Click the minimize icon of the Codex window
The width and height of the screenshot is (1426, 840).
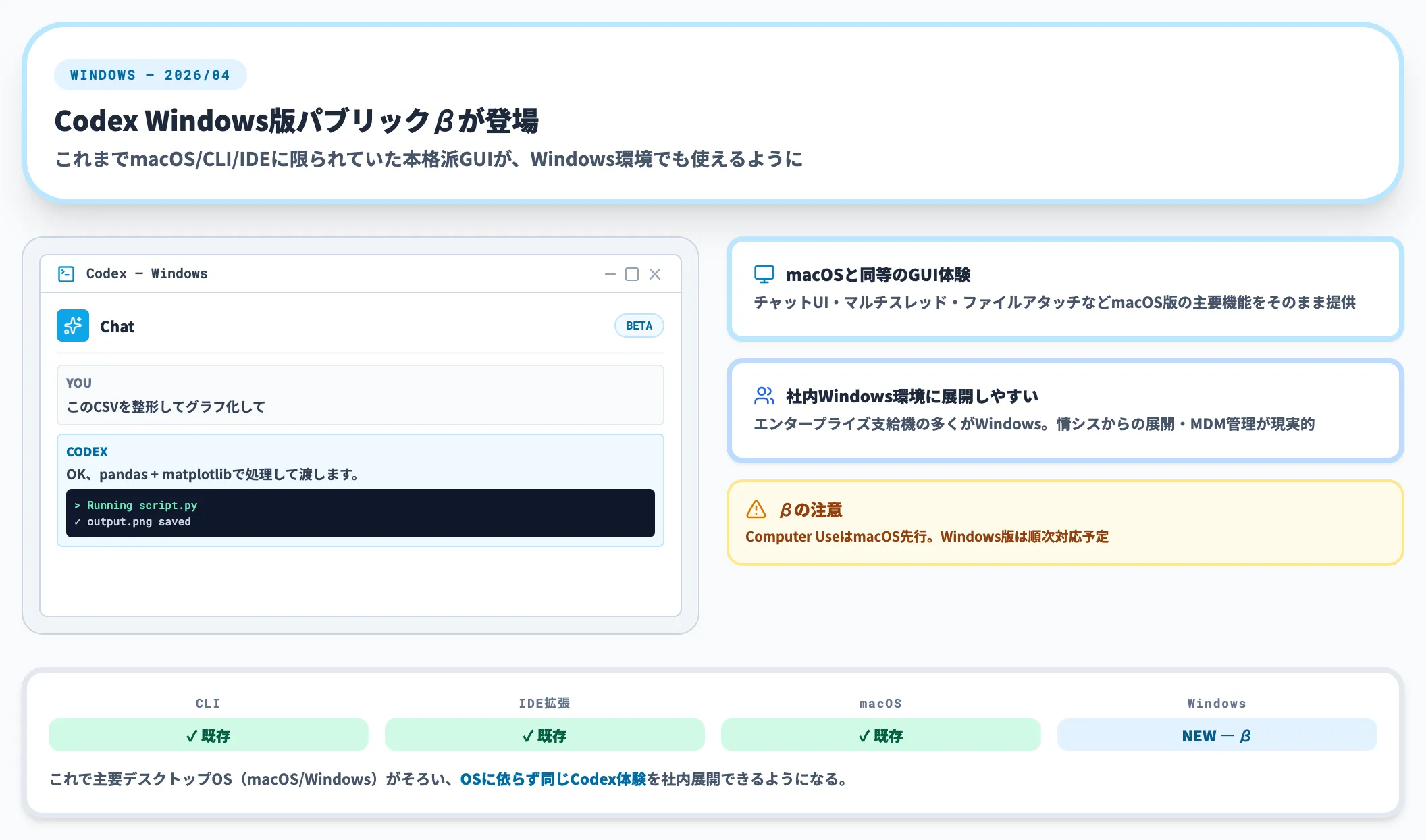click(x=610, y=274)
